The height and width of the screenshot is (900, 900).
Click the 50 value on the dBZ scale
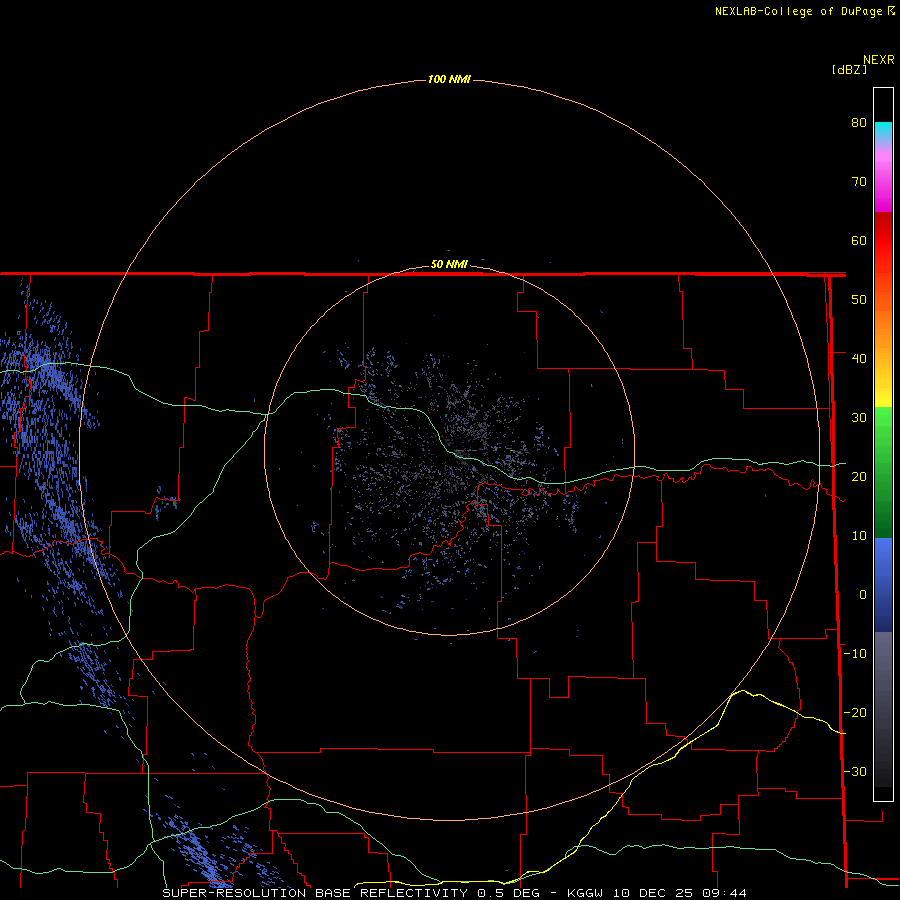click(x=859, y=300)
